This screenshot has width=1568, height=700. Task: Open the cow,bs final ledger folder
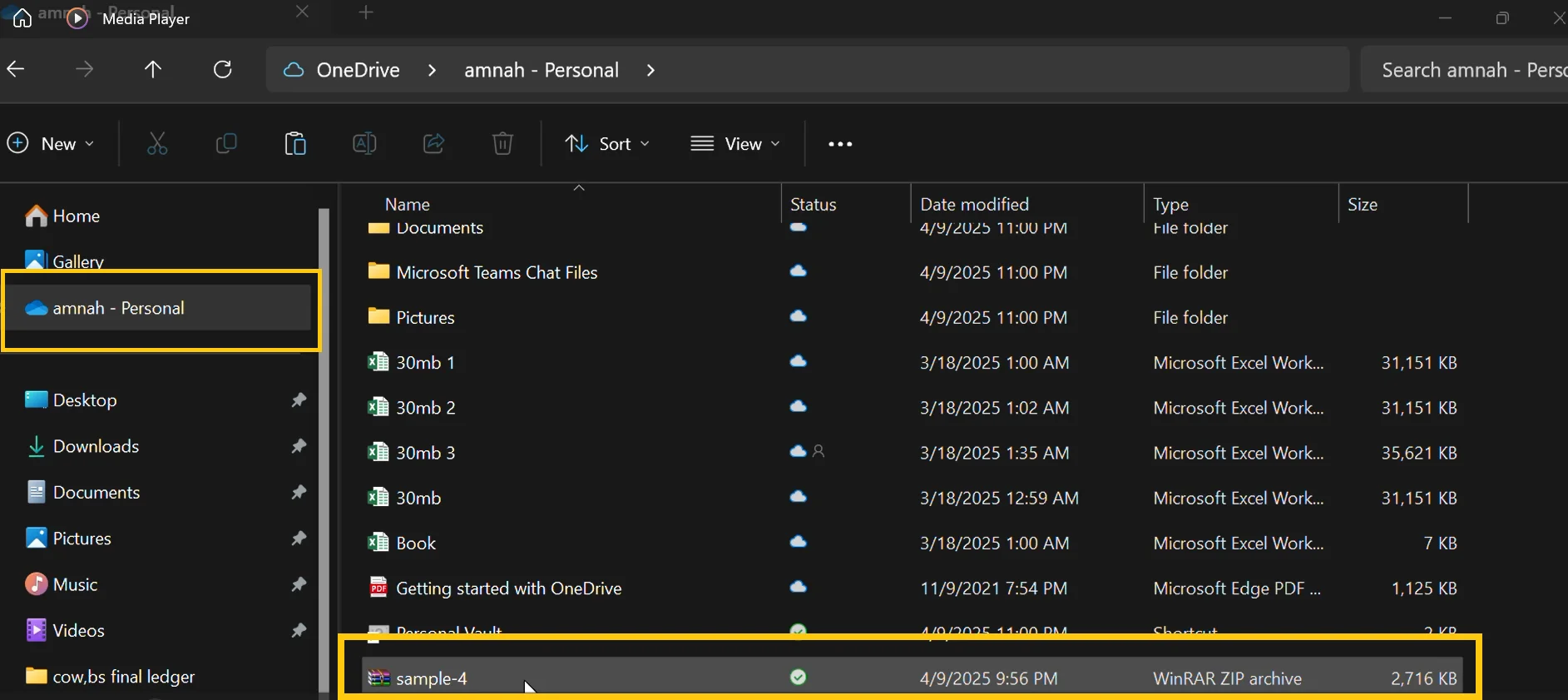point(111,676)
